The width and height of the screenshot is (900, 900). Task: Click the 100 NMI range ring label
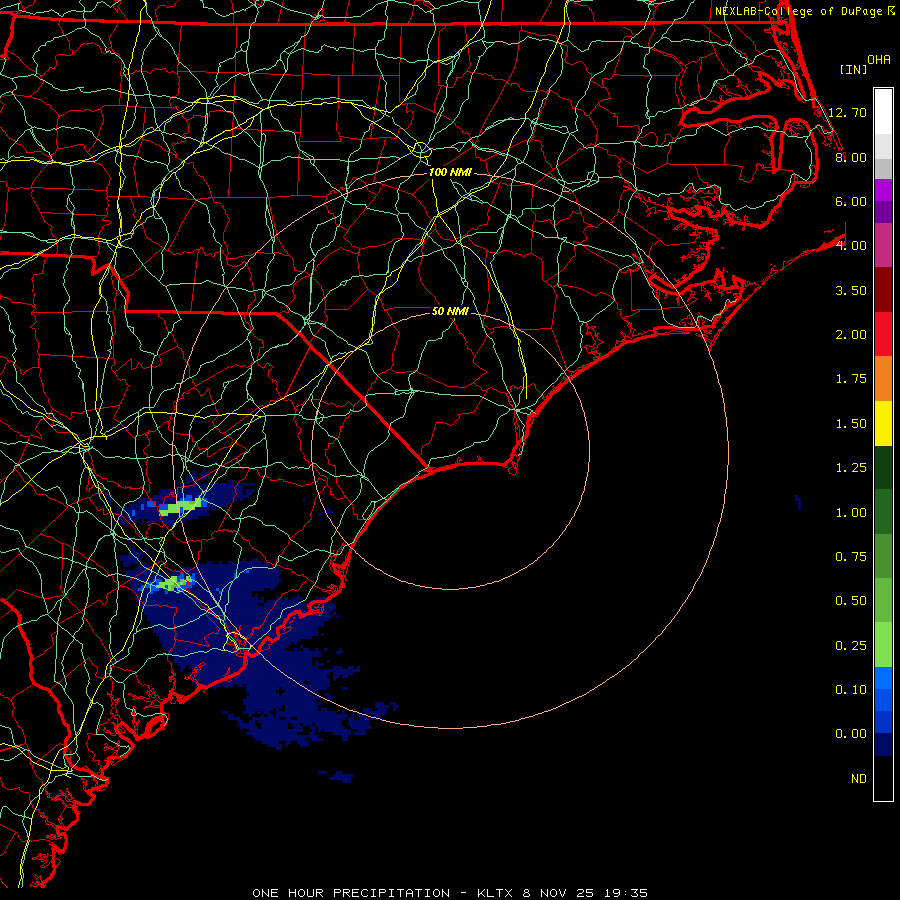(450, 172)
